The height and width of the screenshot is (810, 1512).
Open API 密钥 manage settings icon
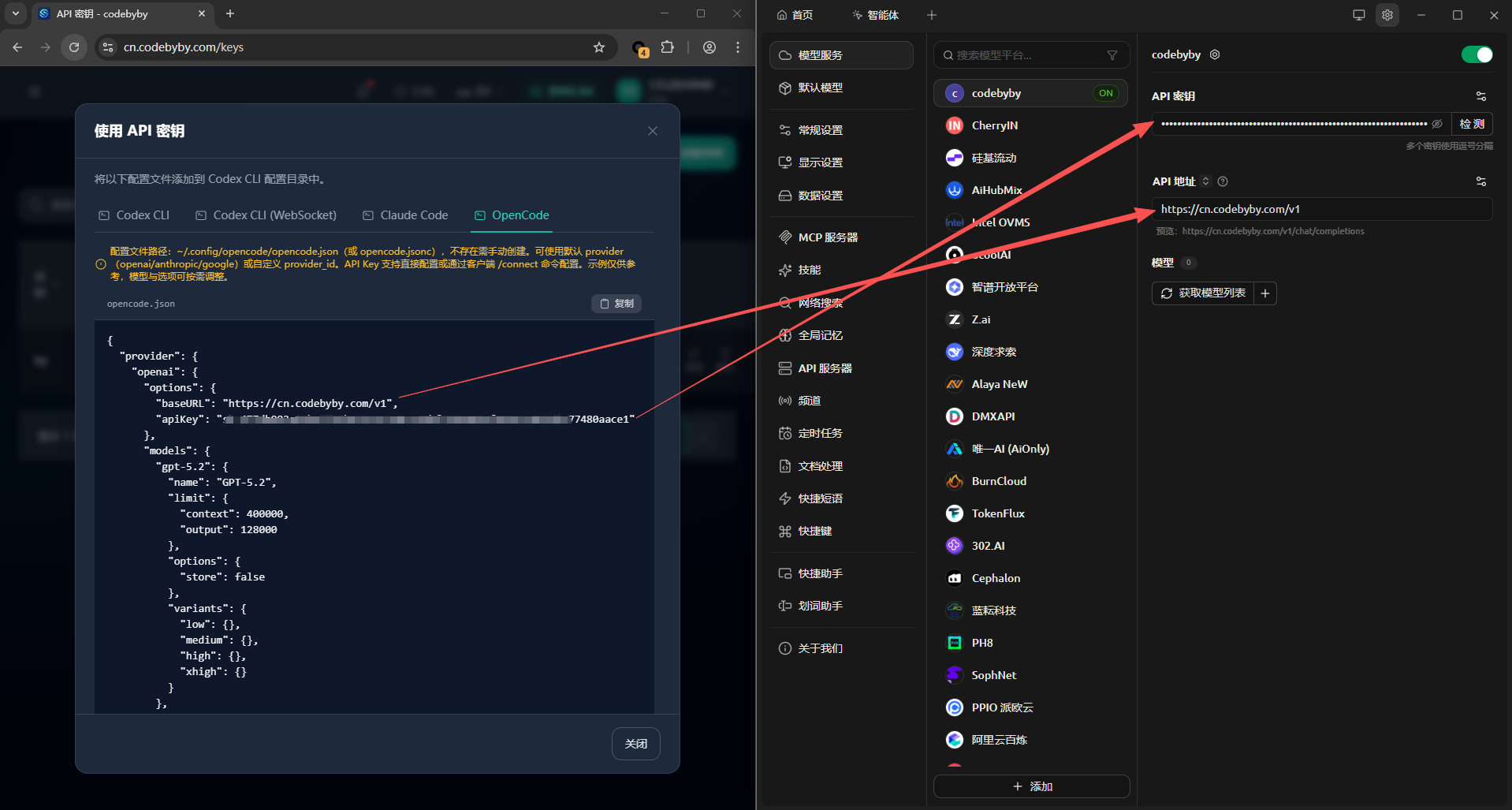pos(1481,96)
